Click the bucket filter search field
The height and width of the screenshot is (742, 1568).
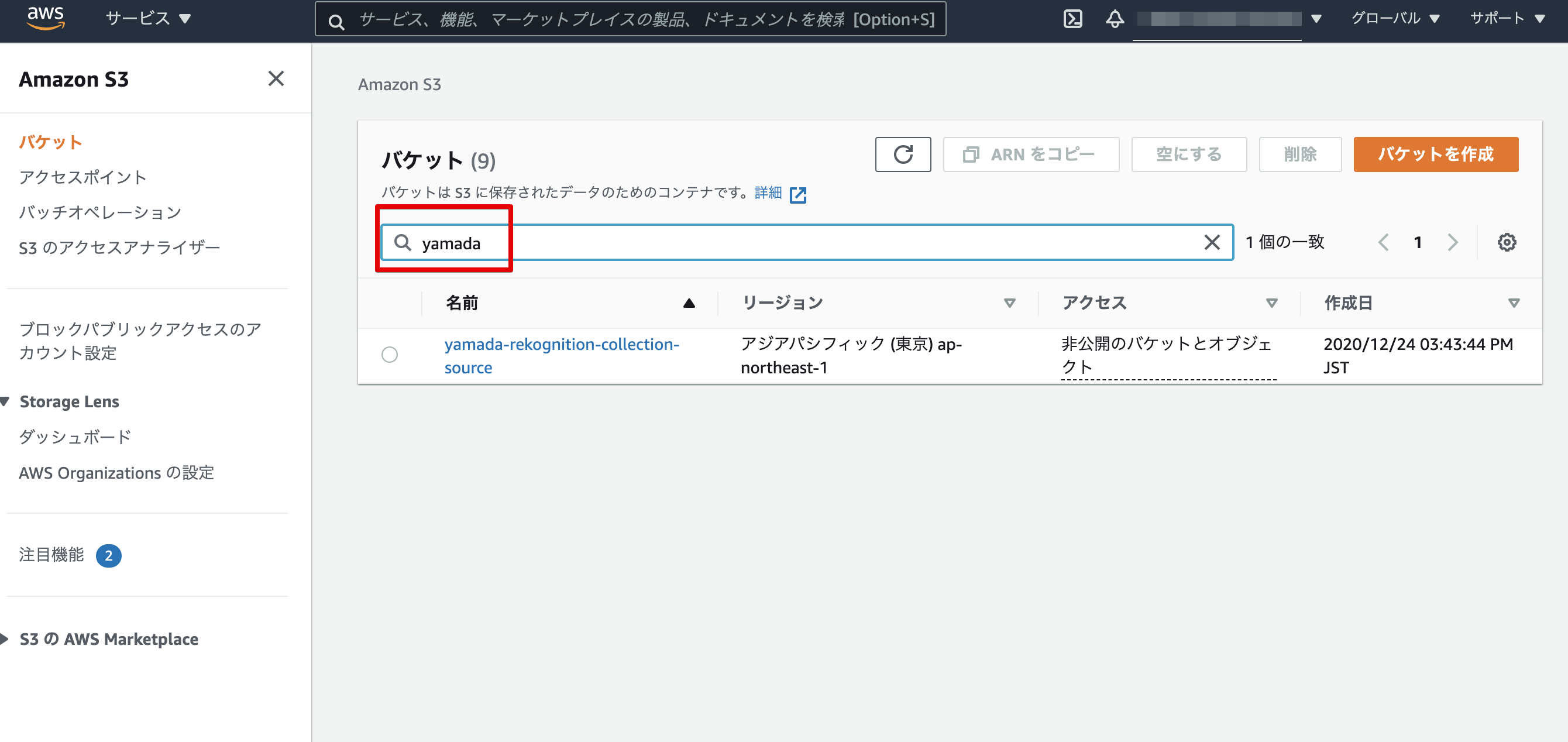806,242
